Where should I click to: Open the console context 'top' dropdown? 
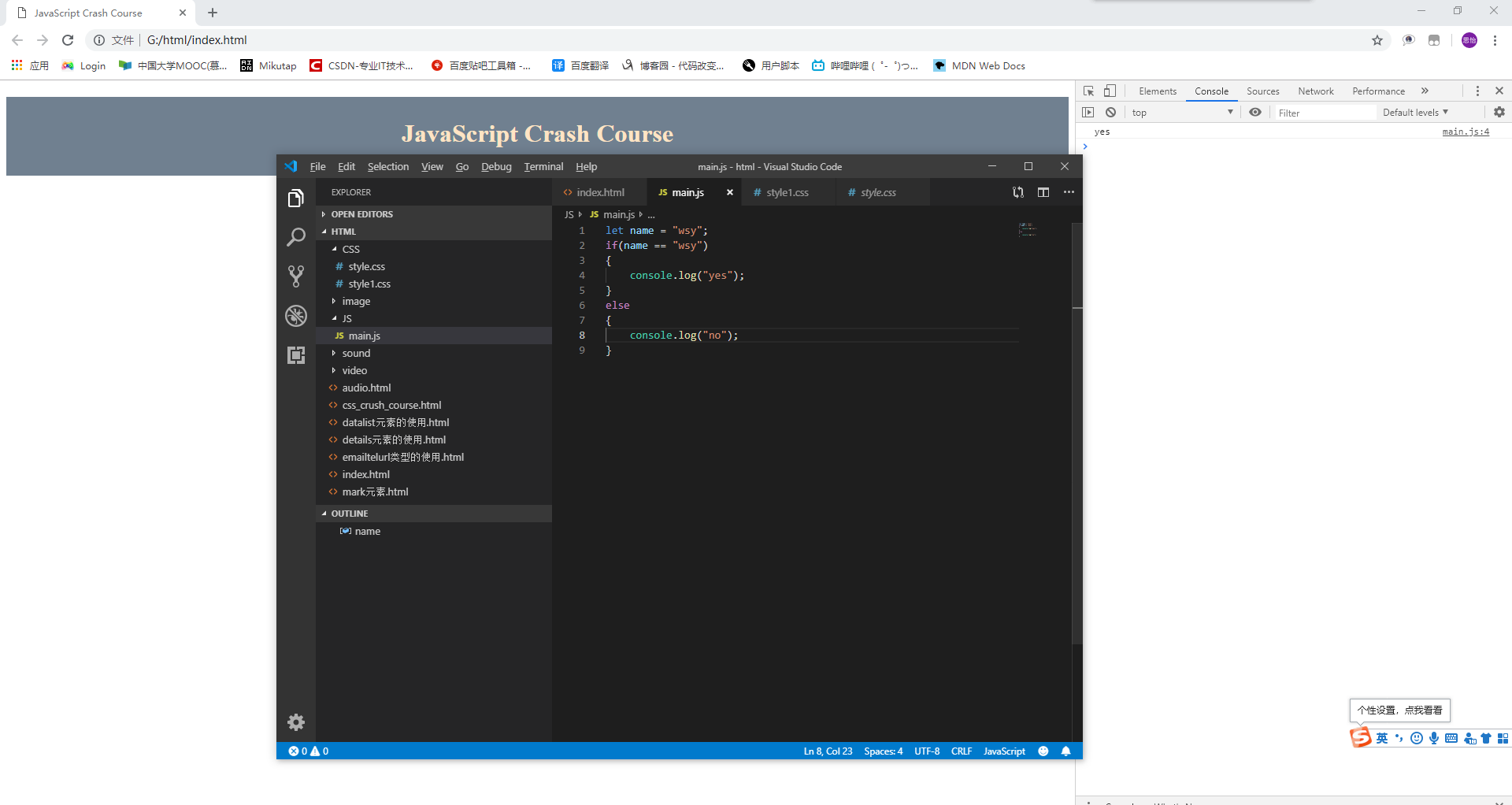pos(1182,113)
